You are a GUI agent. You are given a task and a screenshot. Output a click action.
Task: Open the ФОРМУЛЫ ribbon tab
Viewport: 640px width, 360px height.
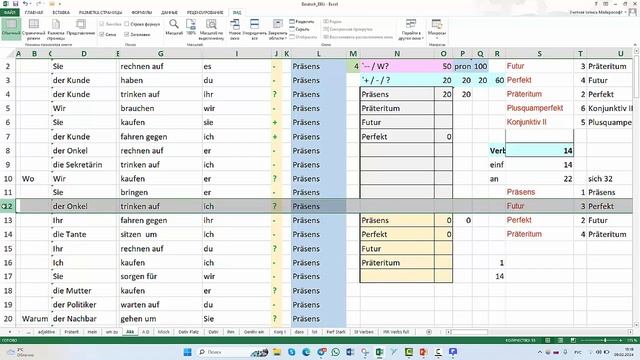[x=142, y=13]
